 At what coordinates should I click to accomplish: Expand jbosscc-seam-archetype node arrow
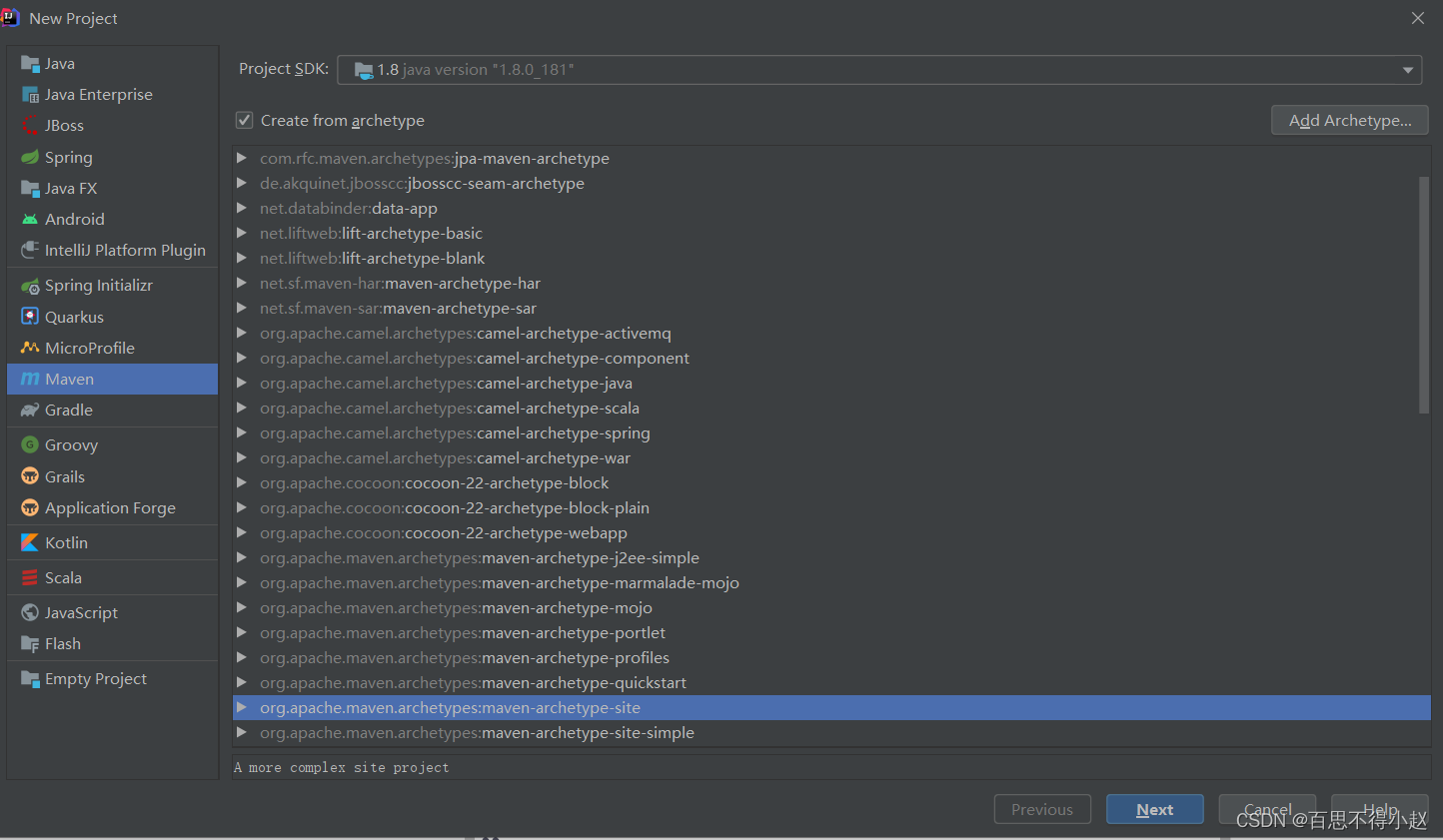242,183
